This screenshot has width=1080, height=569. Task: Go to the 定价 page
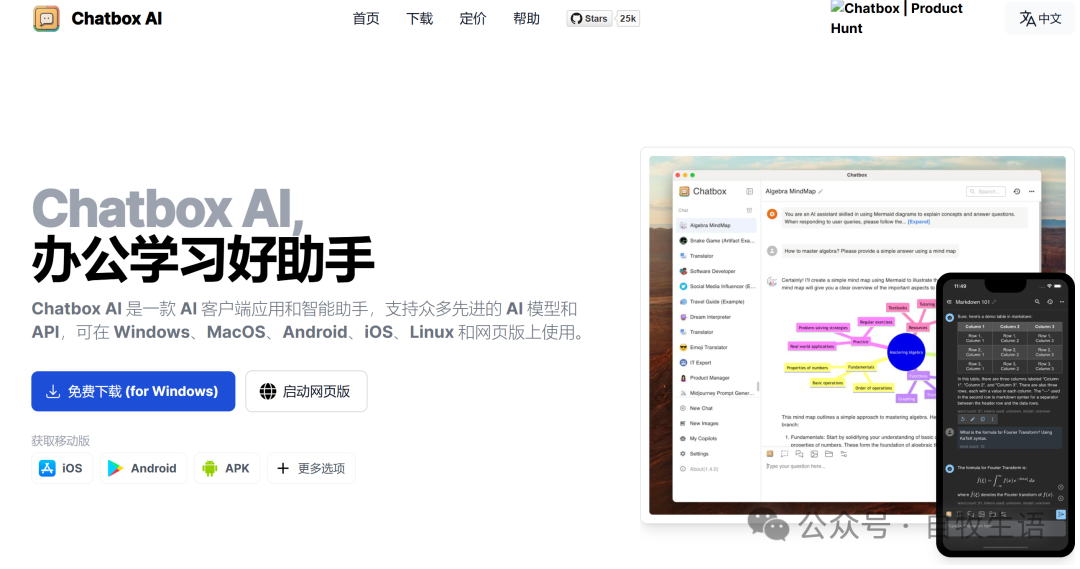pos(472,19)
